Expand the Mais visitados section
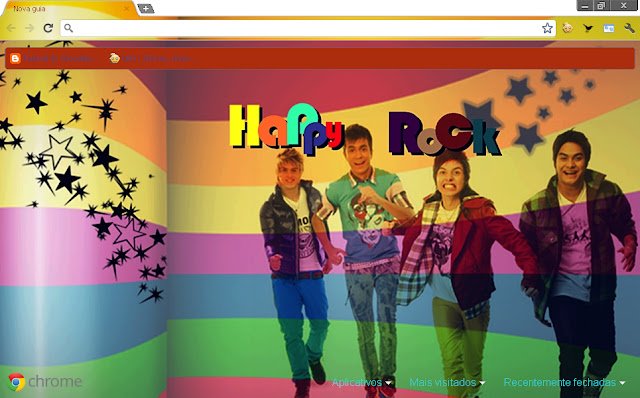 (447, 382)
